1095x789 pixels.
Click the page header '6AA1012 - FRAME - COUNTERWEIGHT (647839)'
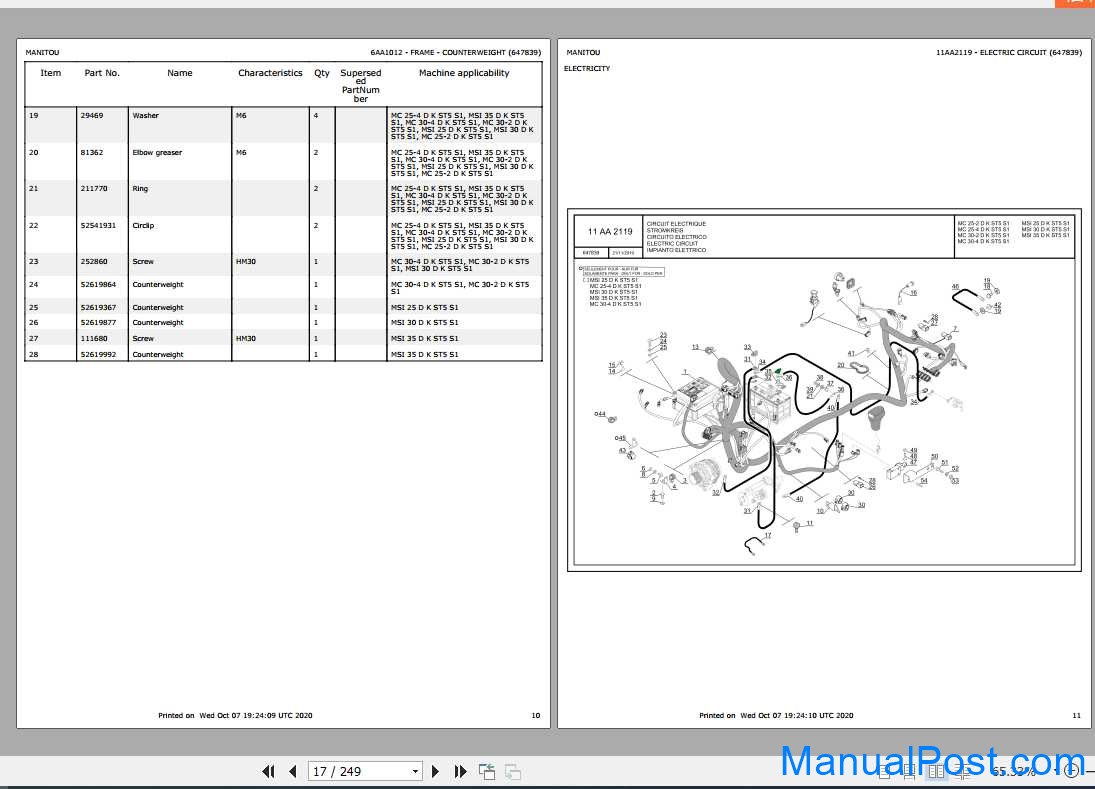pos(455,52)
